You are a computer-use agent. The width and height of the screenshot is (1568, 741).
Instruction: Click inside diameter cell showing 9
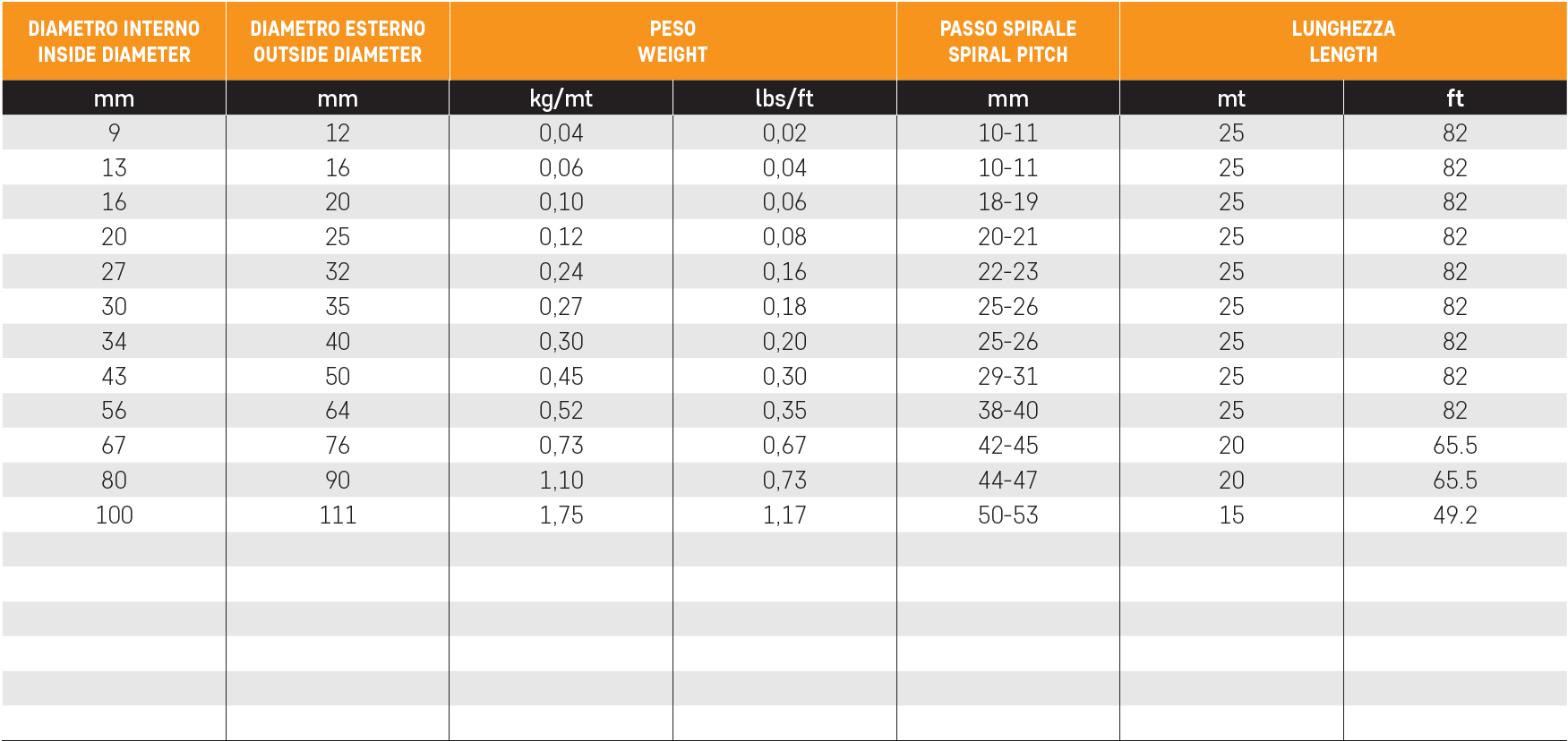[x=114, y=133]
